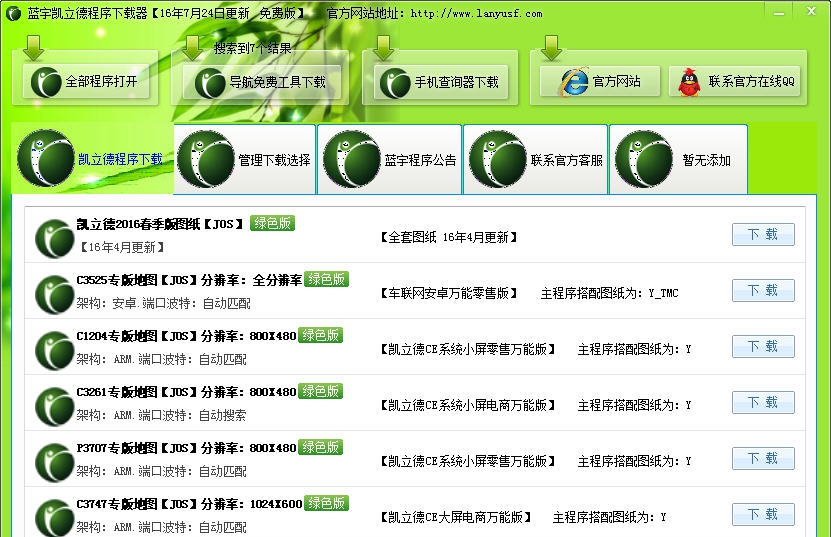
Task: Select the 凯立德程序下载 tab
Action: (93, 160)
